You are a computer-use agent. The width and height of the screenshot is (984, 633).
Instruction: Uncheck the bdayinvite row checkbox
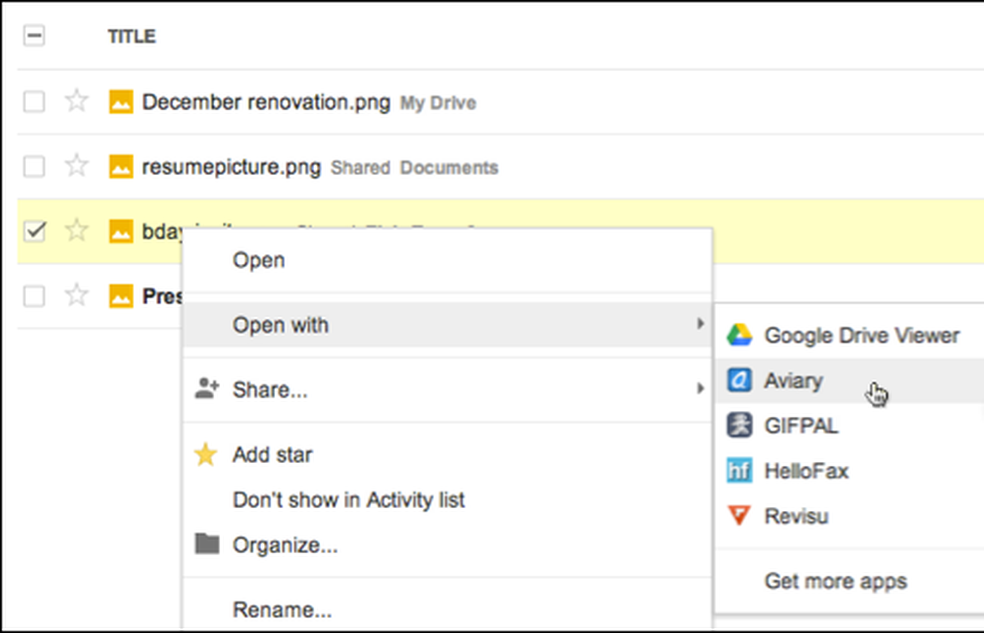36,230
